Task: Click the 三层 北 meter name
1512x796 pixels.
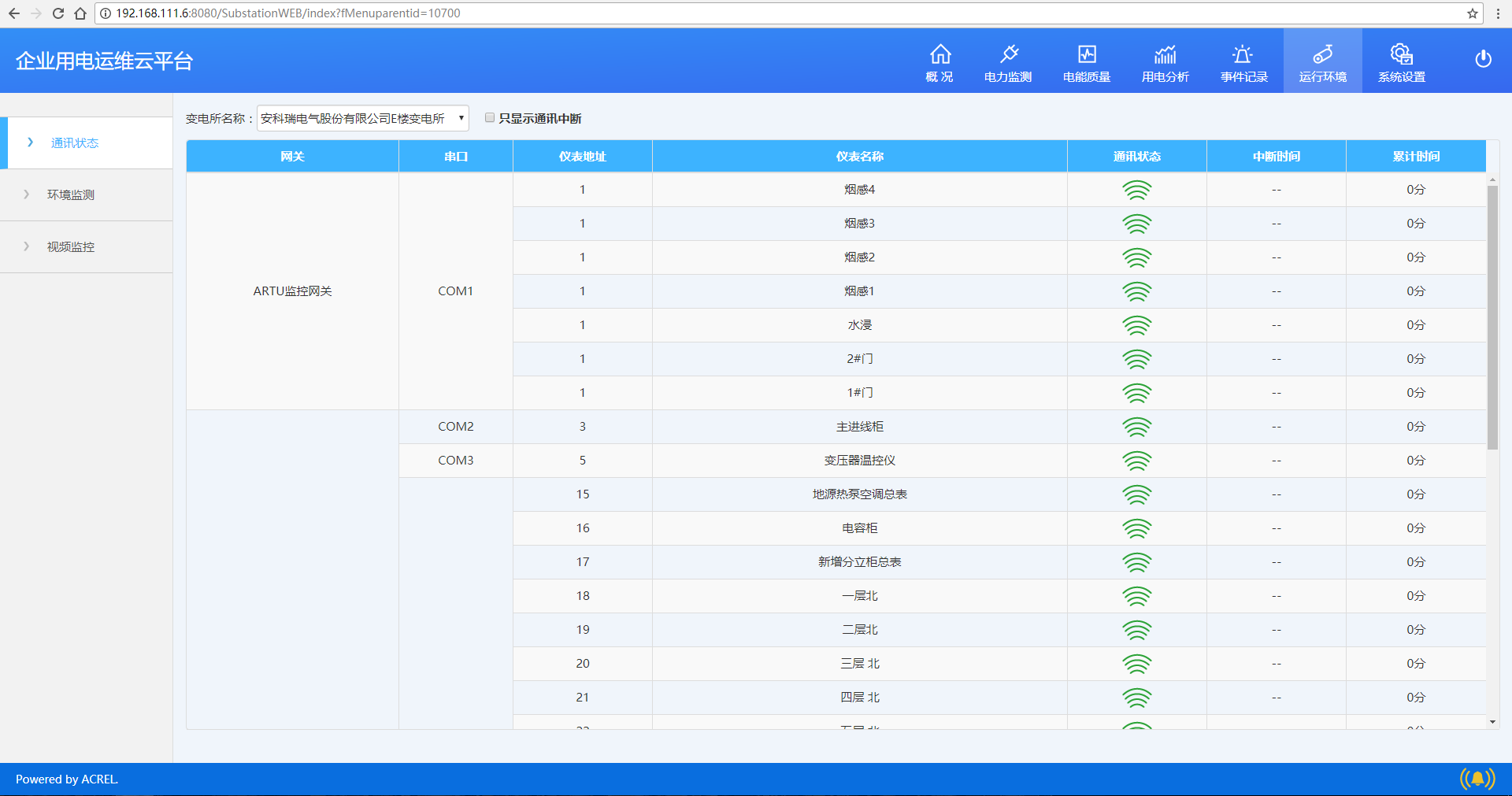Action: coord(860,664)
